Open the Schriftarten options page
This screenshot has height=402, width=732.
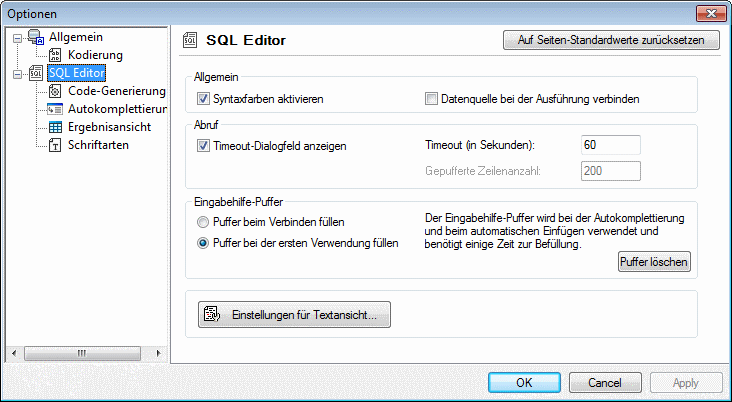pos(98,145)
